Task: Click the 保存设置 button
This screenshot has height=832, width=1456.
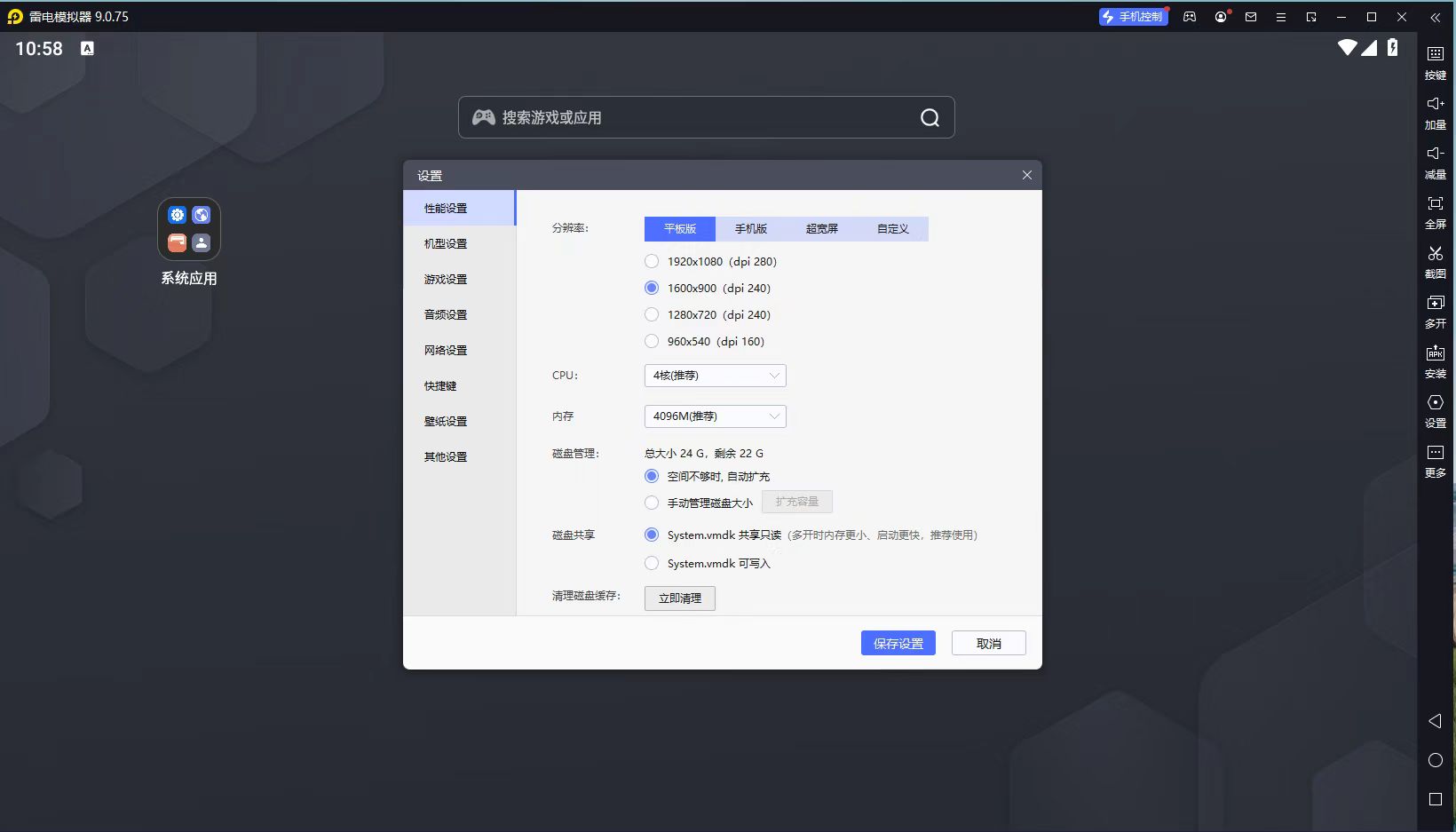Action: pyautogui.click(x=898, y=644)
